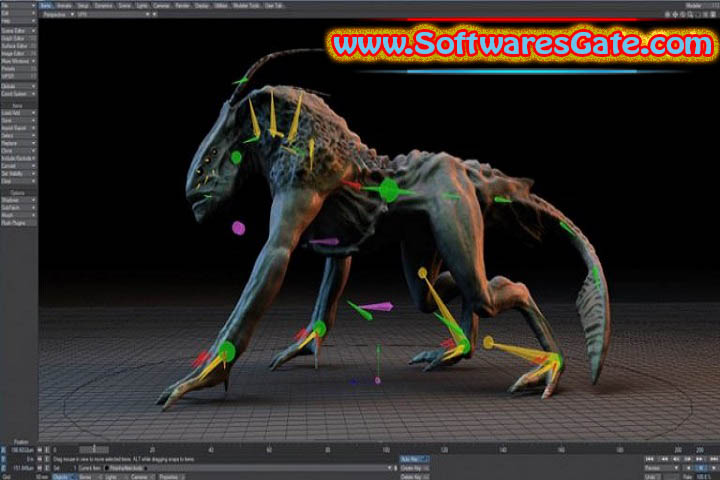Switch edit mode to Bones
720x480 pixels.
tap(90, 477)
